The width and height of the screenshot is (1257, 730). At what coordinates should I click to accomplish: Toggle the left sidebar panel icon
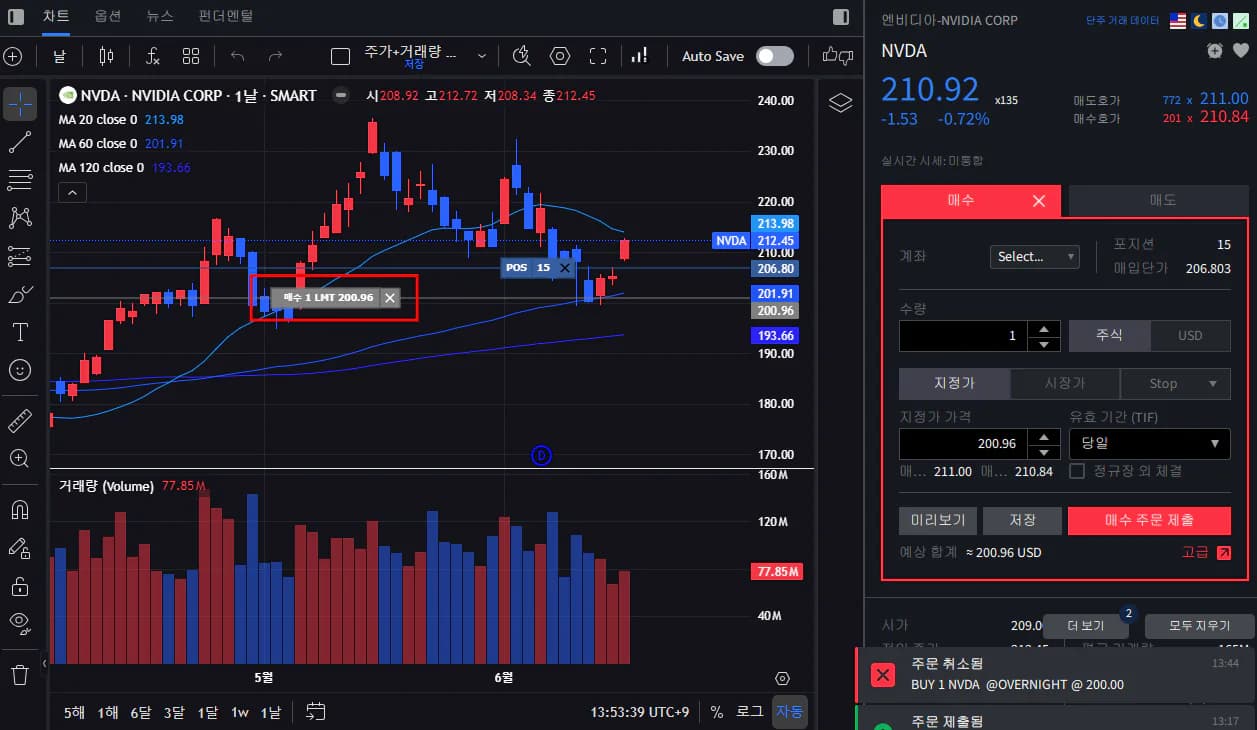pyautogui.click(x=16, y=16)
